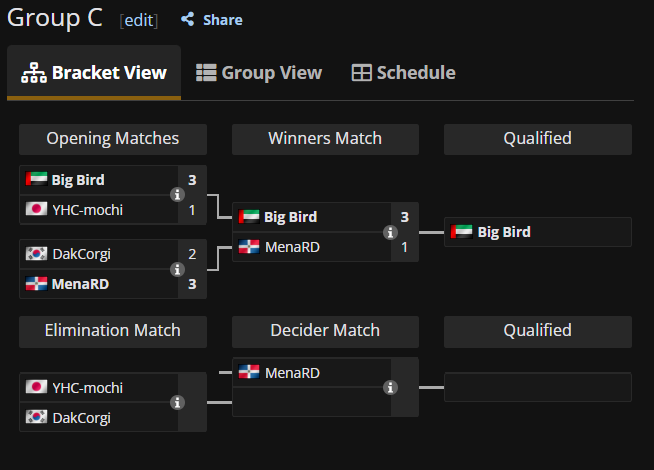The height and width of the screenshot is (470, 654).
Task: Open info icon for Big Bird vs YHC-mochi match
Action: tap(177, 195)
